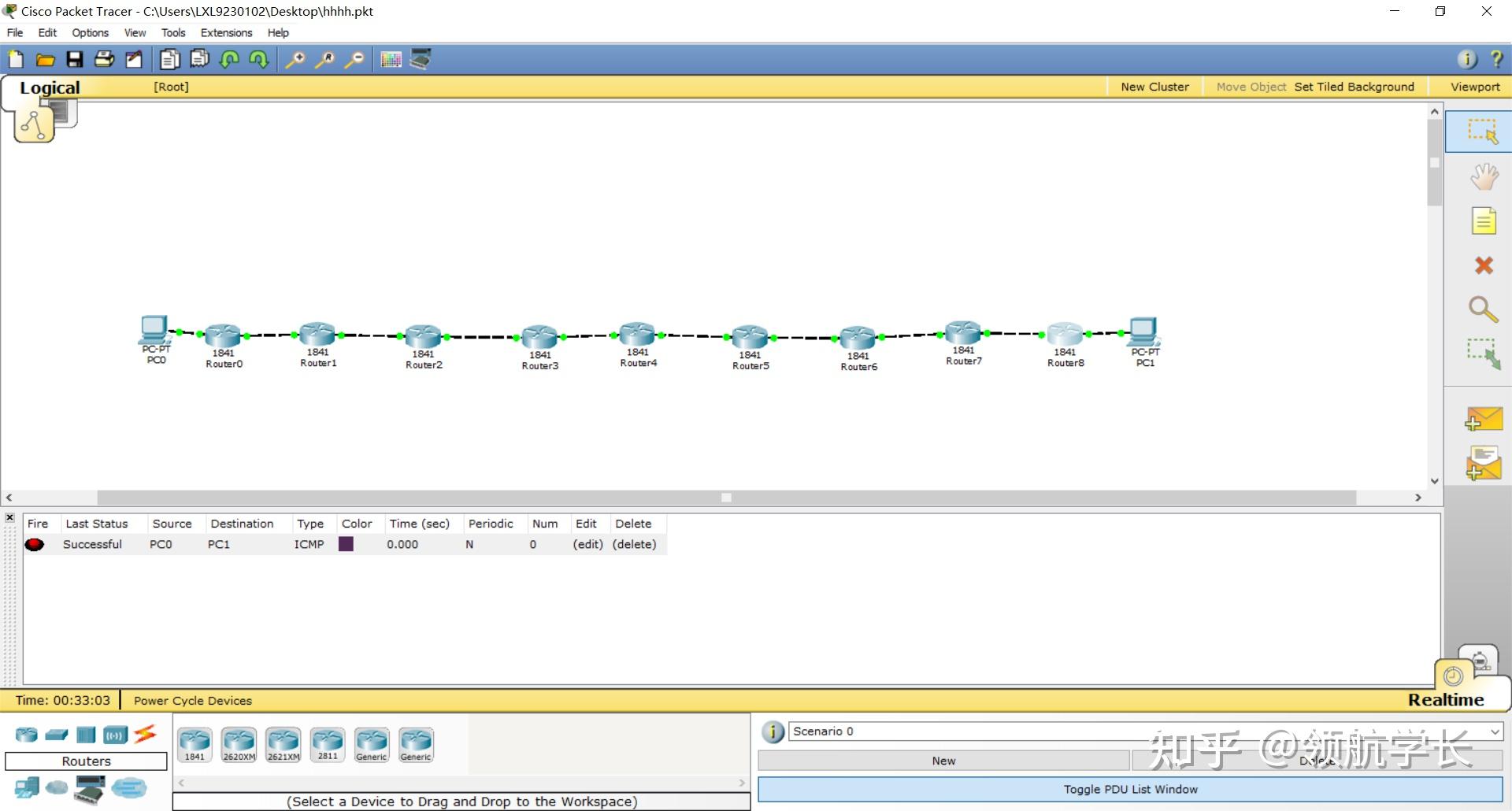Select the Resize Shape tool
The width and height of the screenshot is (1512, 811).
(1484, 354)
